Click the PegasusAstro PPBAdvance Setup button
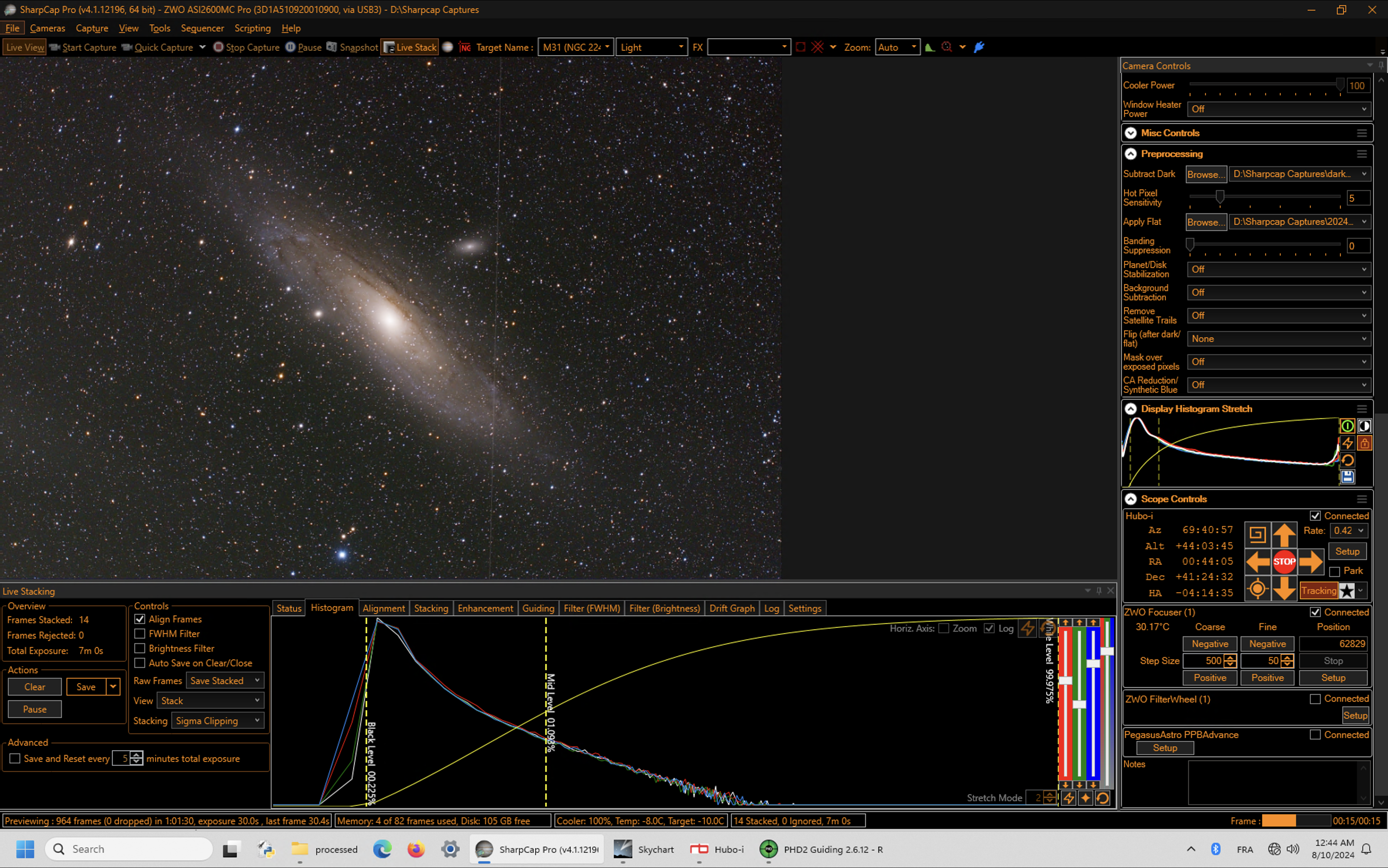 (x=1165, y=747)
